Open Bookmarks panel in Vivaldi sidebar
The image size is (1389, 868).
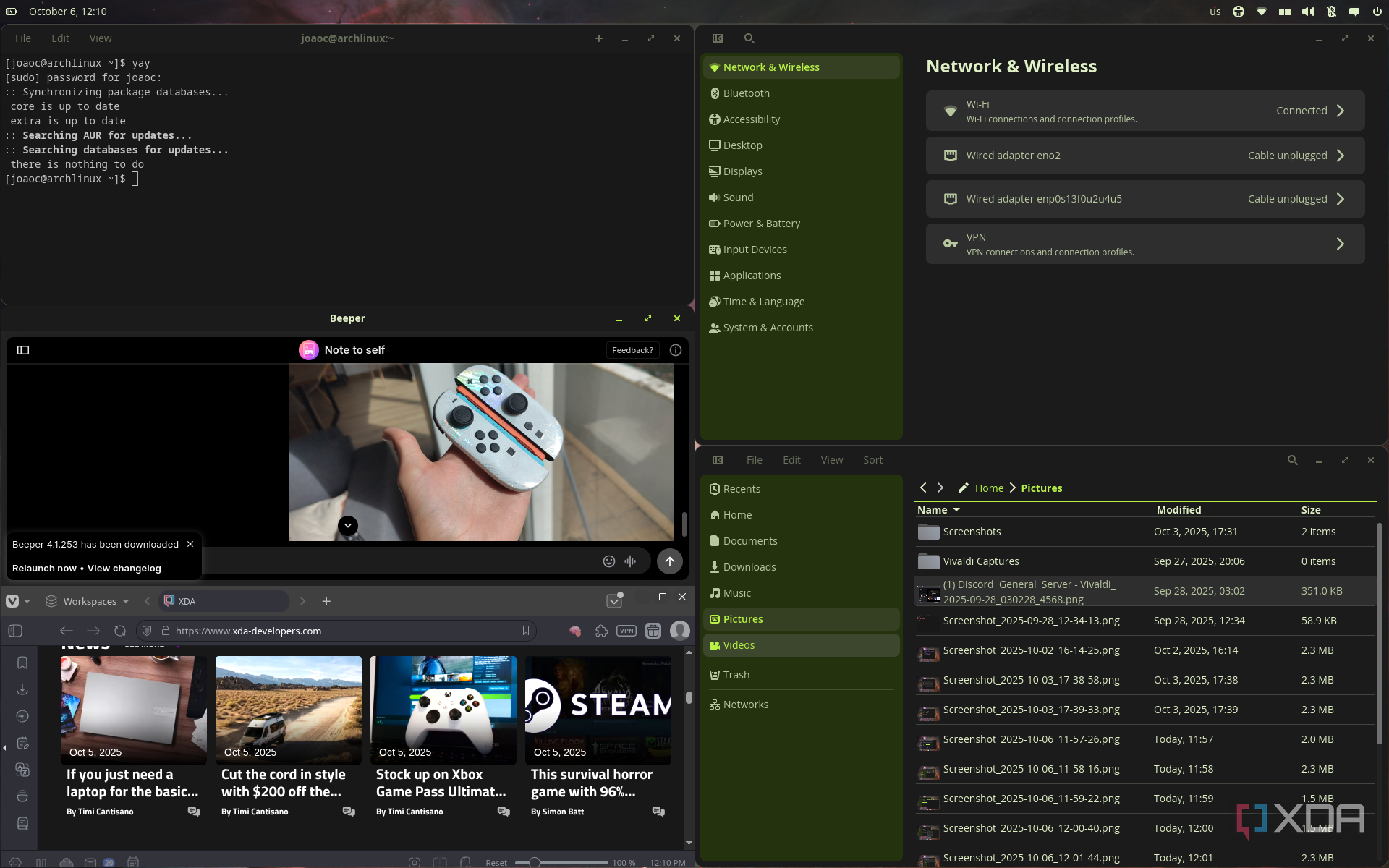coord(22,663)
